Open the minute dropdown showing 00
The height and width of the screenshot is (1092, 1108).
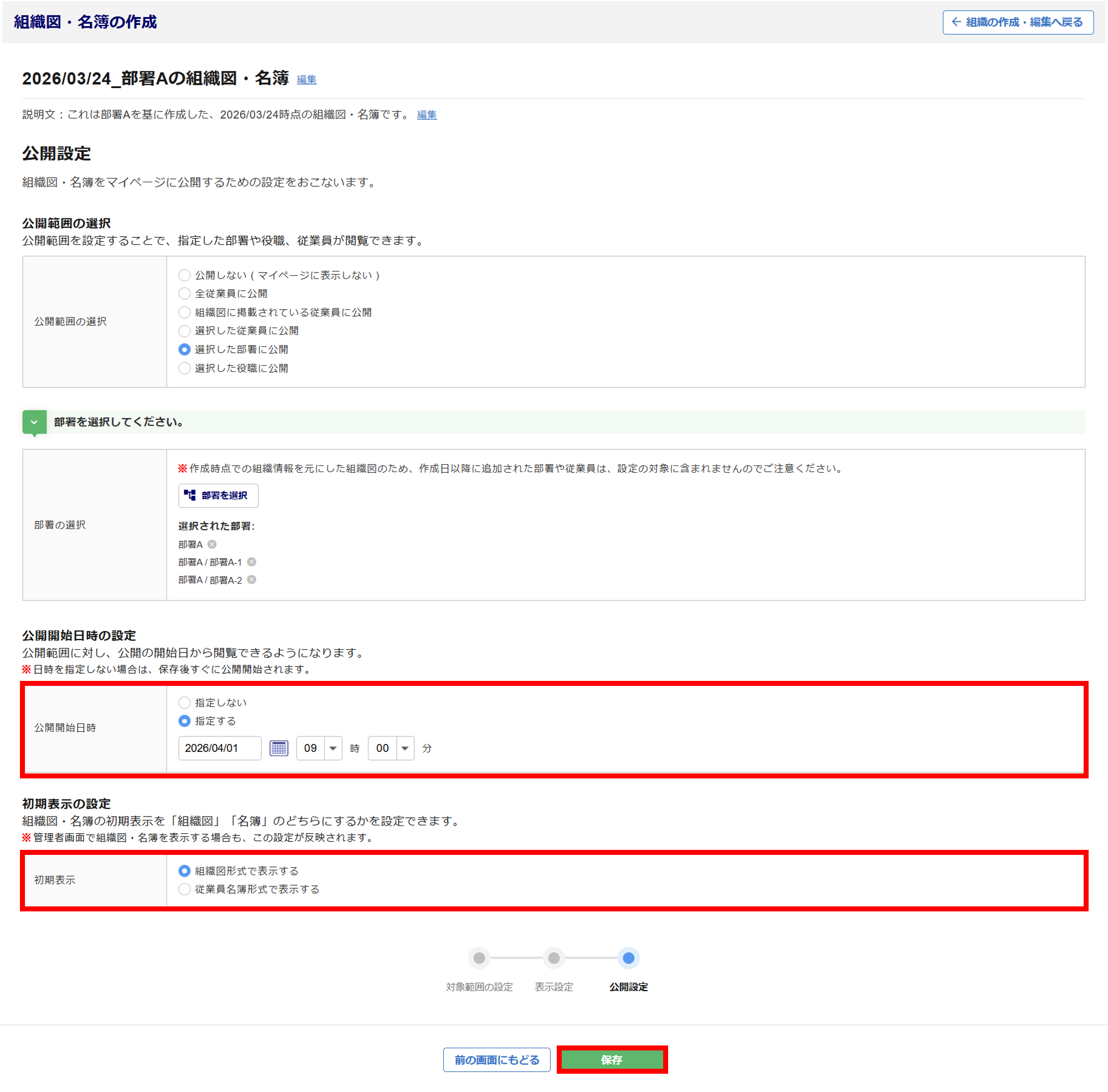(391, 748)
